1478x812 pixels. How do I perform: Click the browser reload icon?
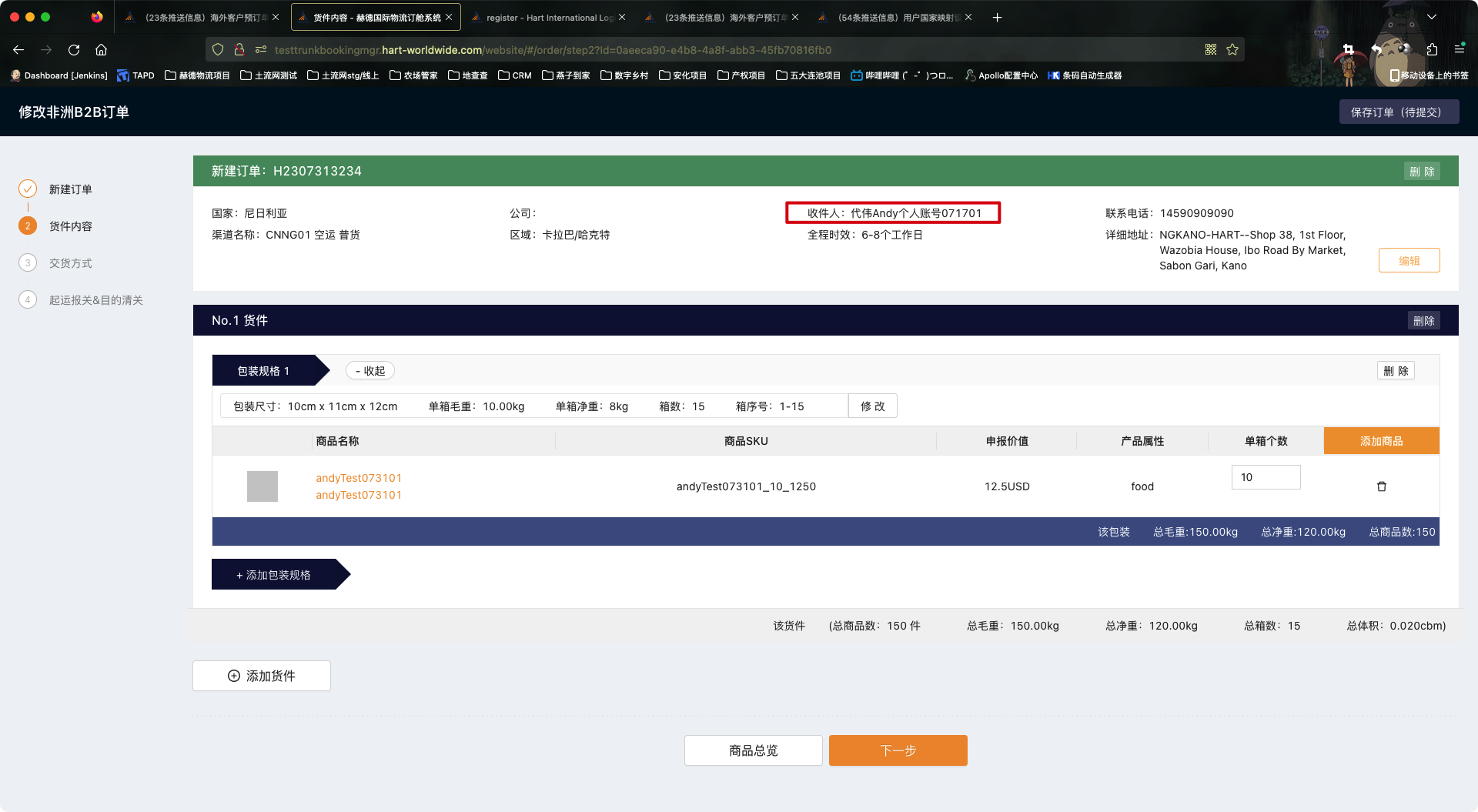(x=74, y=50)
